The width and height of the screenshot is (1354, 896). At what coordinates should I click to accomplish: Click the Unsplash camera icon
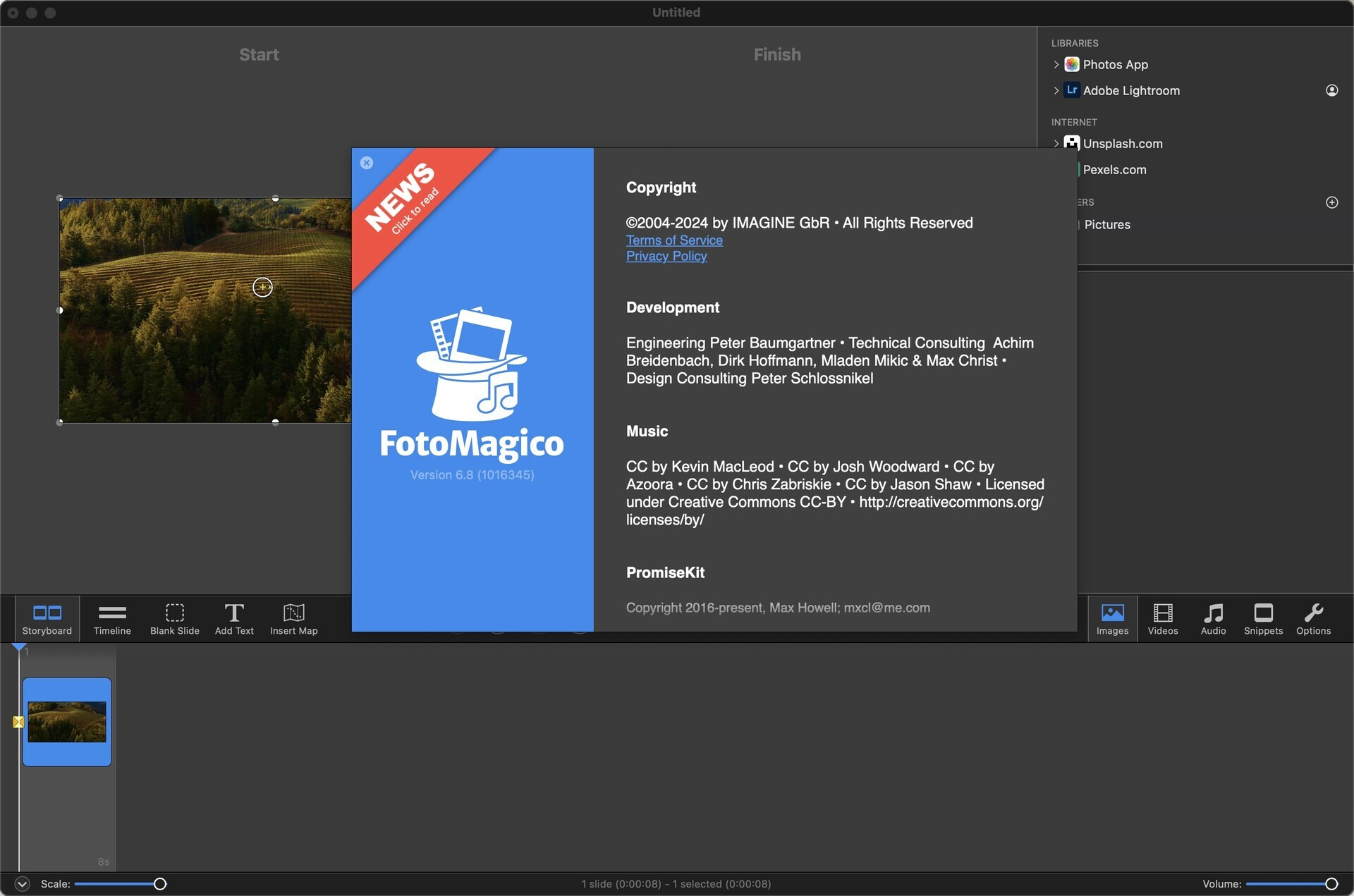1072,143
